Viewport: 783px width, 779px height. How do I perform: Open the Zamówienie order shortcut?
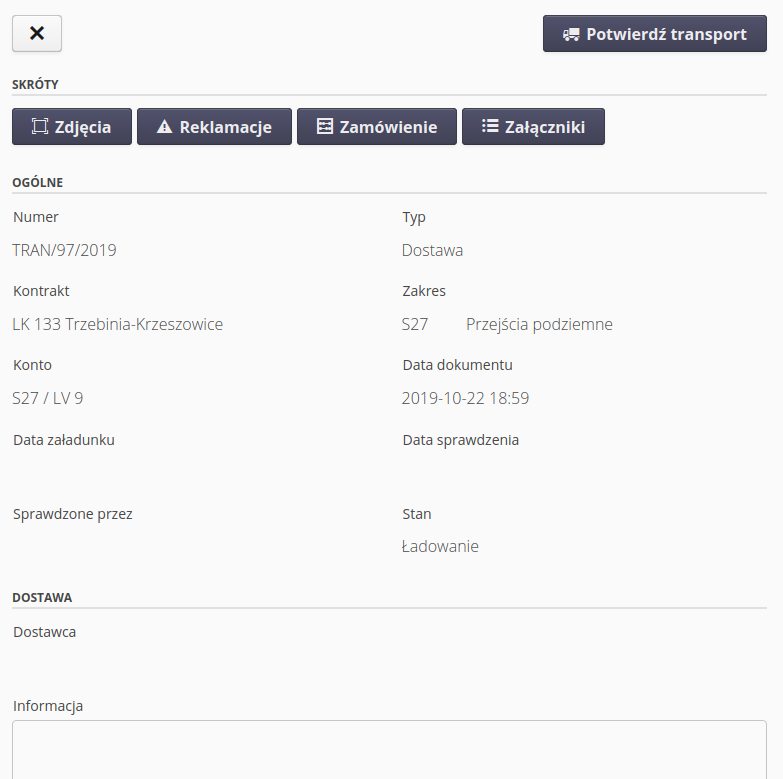click(x=376, y=127)
